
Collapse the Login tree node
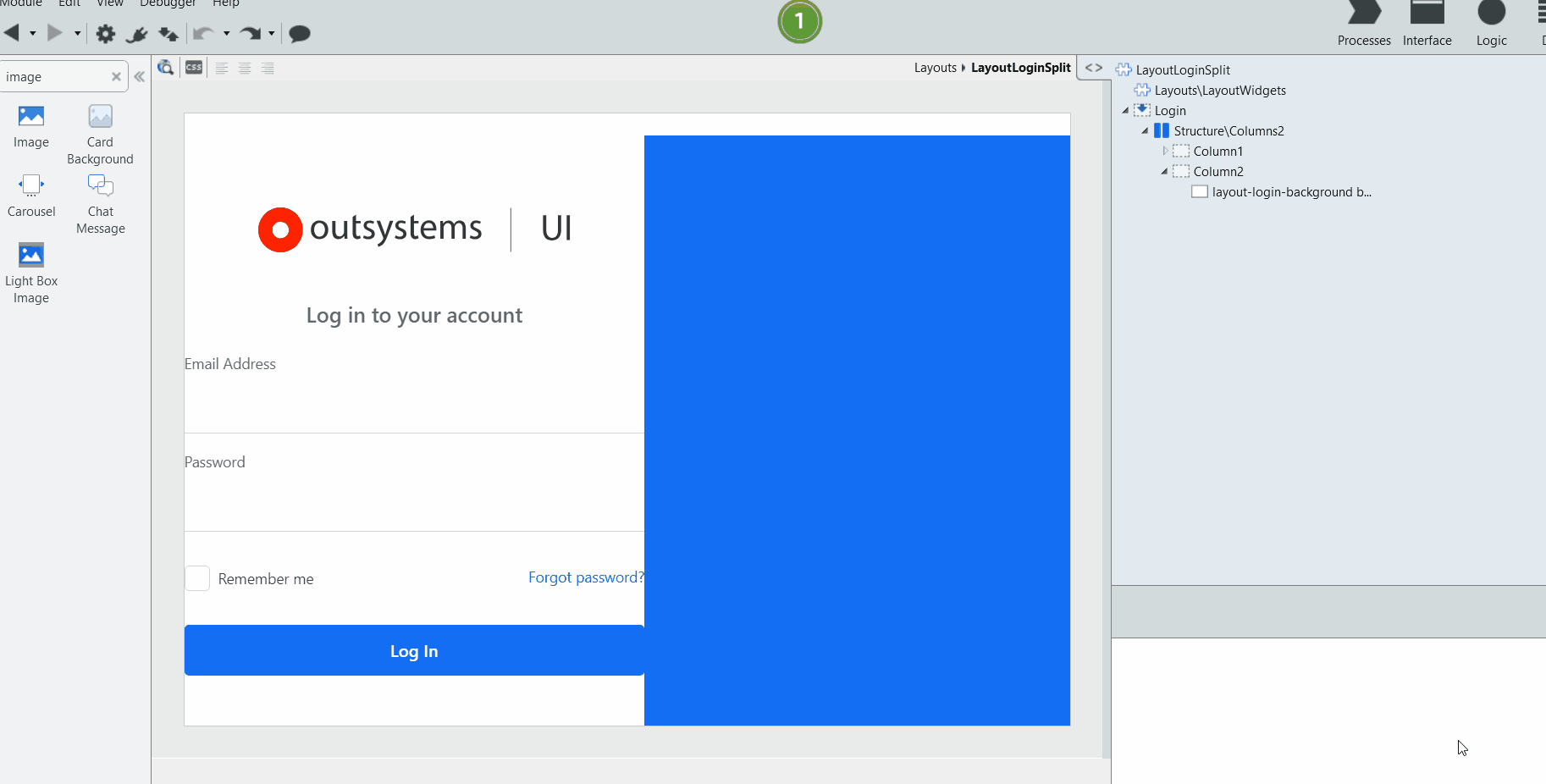point(1125,111)
